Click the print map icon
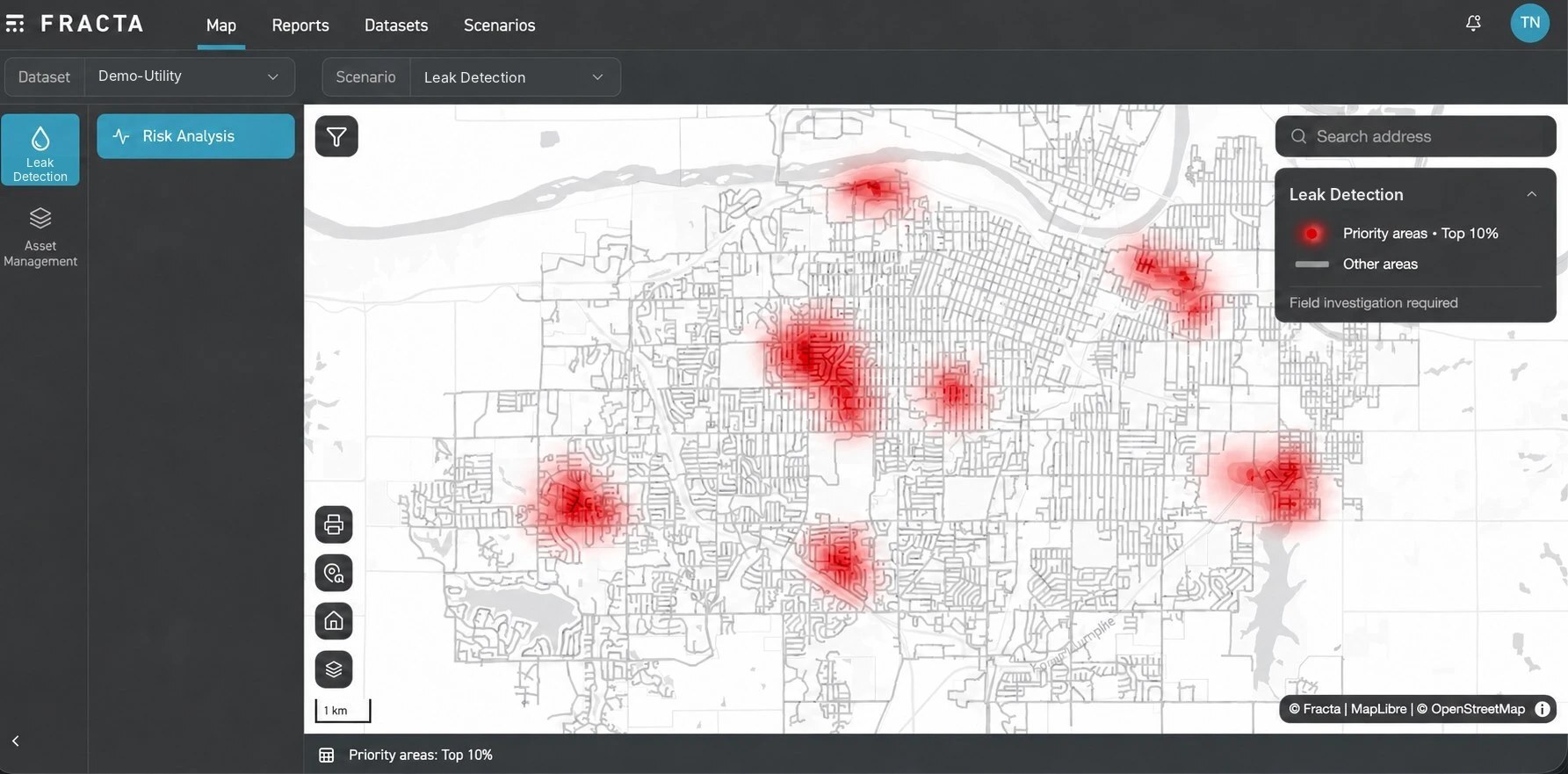 click(x=334, y=524)
